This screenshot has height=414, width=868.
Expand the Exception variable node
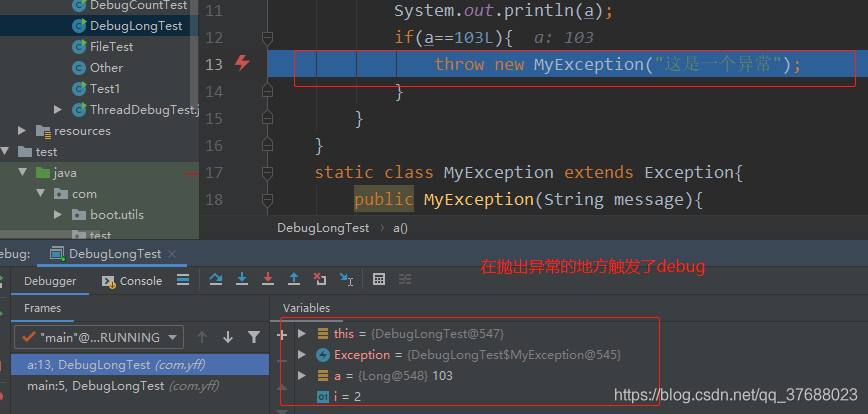tap(302, 355)
